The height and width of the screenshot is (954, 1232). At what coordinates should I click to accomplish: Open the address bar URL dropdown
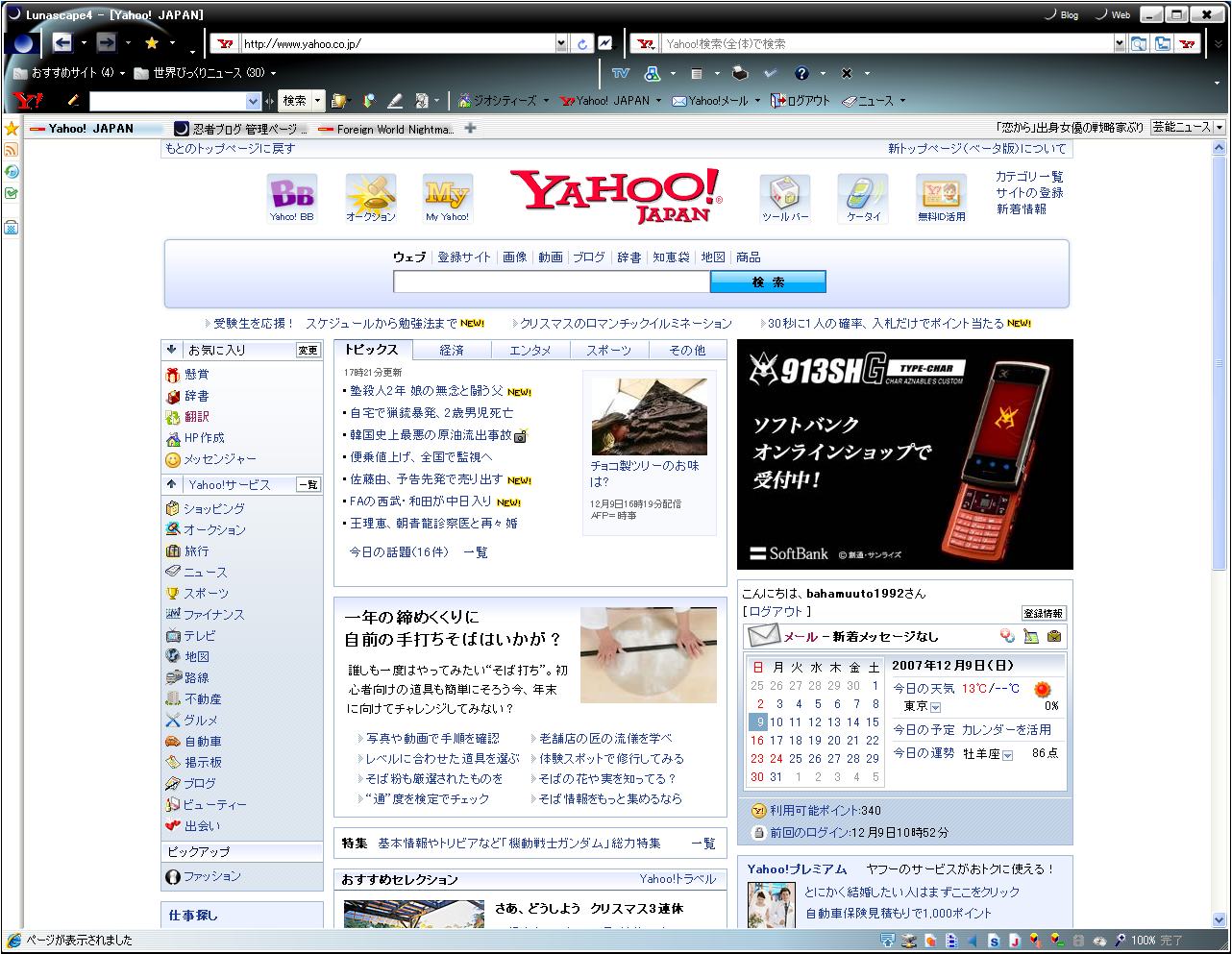click(561, 43)
